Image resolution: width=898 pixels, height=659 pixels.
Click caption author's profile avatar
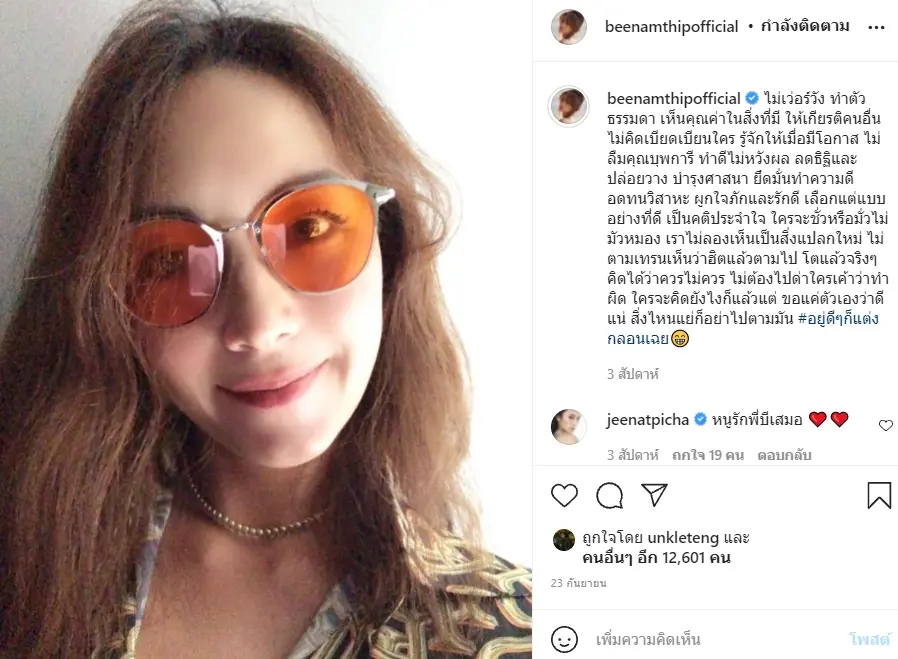tap(569, 106)
